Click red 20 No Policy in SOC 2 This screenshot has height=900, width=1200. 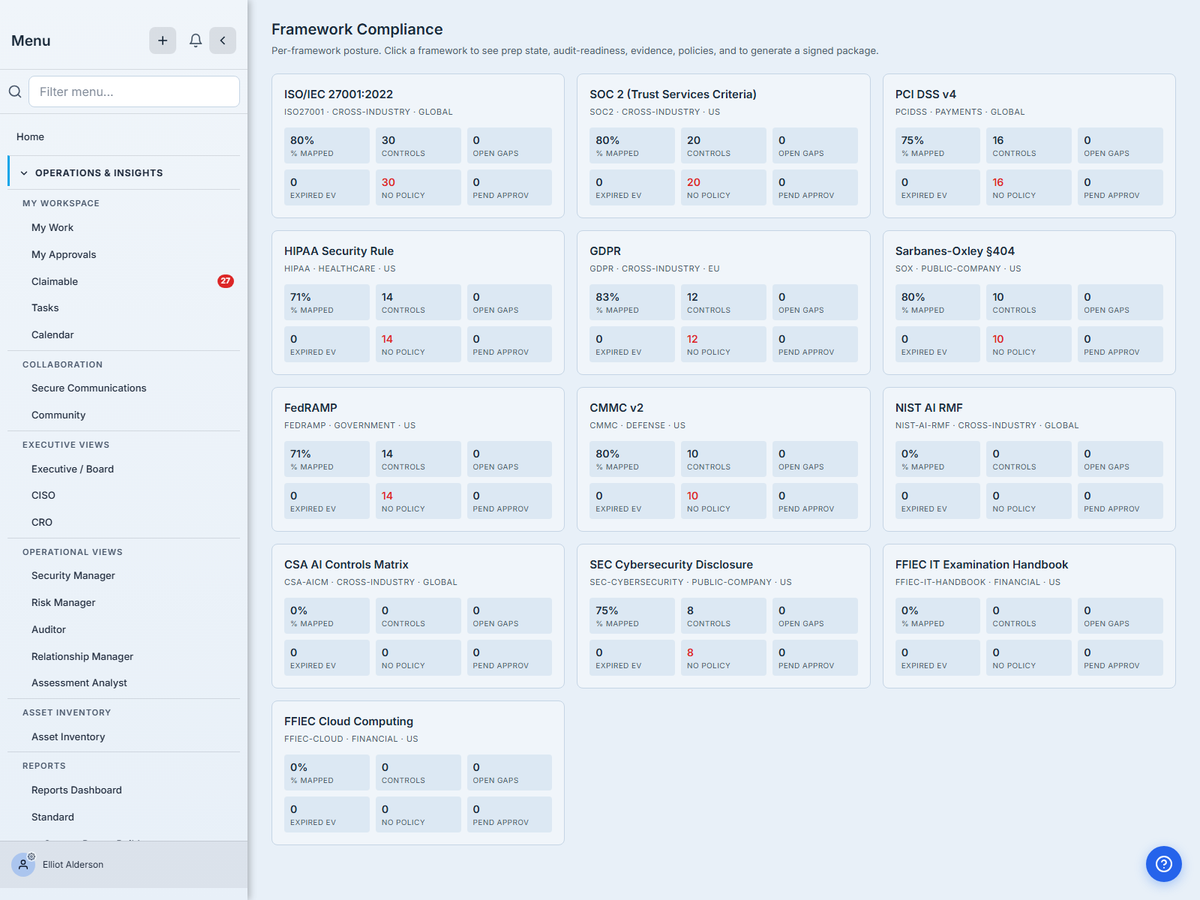point(724,187)
